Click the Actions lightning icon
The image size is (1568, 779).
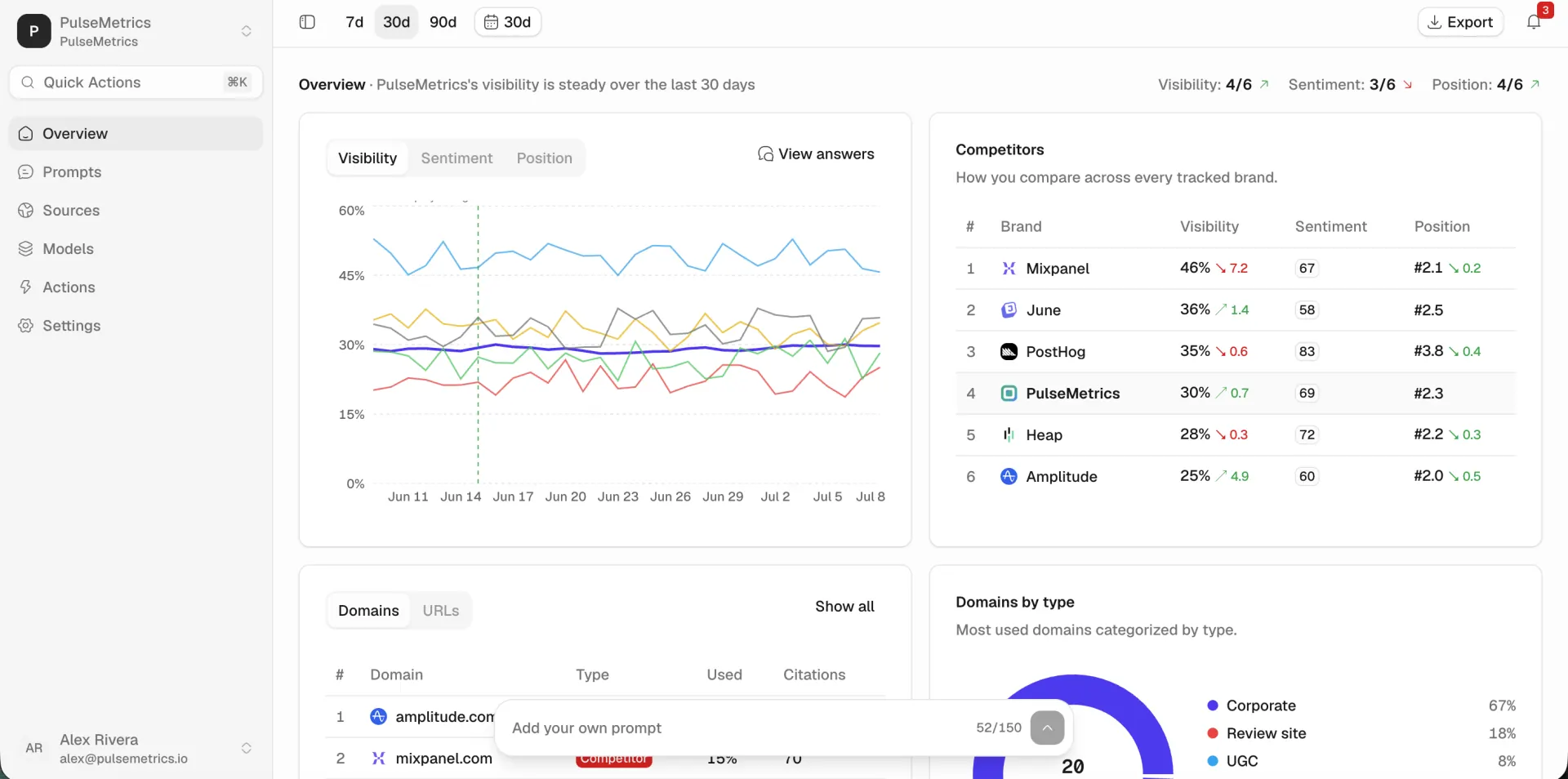pyautogui.click(x=26, y=287)
